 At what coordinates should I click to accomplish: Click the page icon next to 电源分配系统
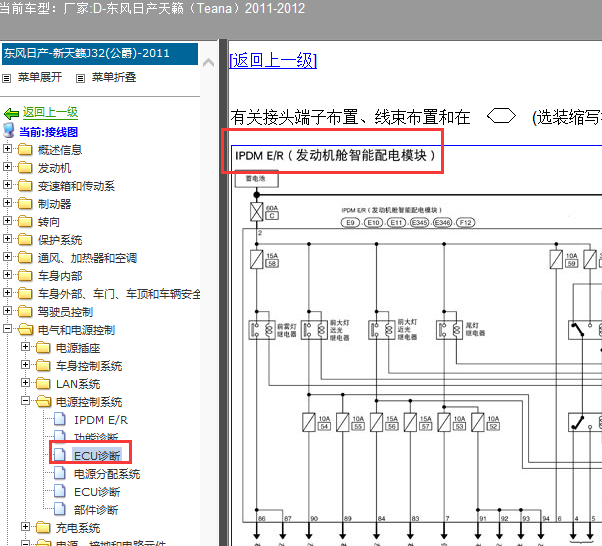(60, 473)
